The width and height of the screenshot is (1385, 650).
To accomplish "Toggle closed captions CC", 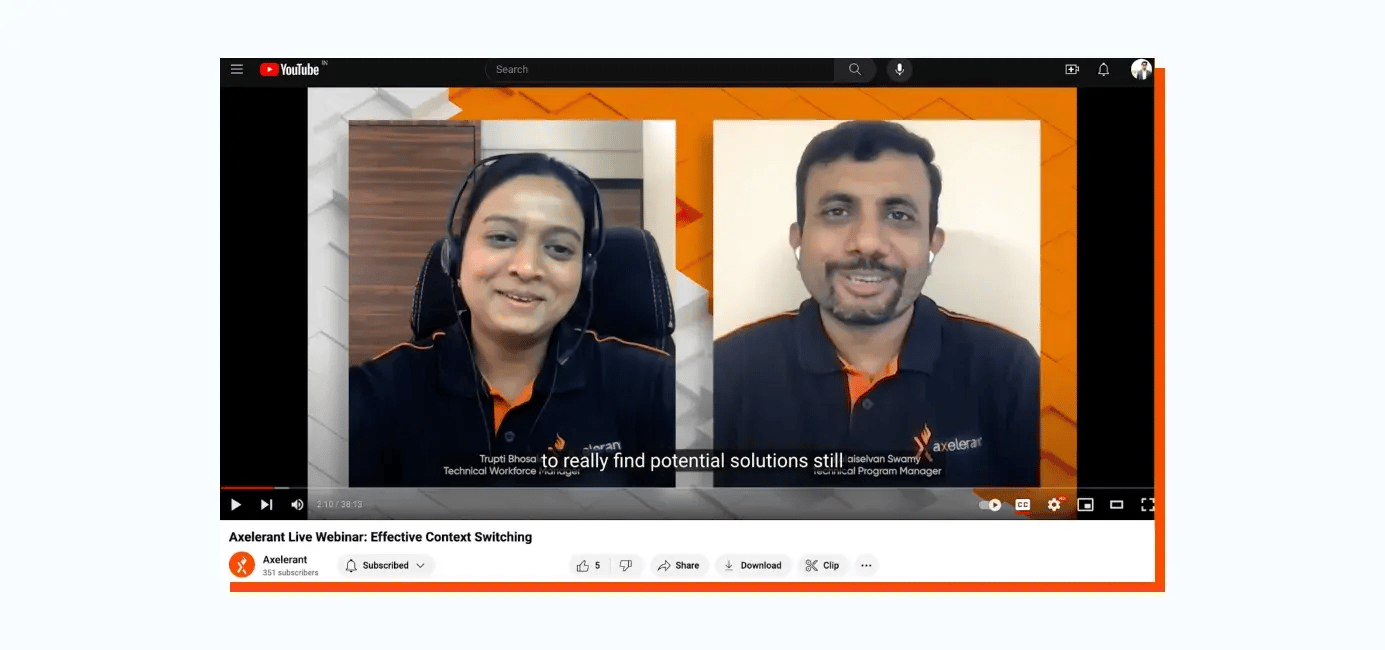I will click(1022, 505).
